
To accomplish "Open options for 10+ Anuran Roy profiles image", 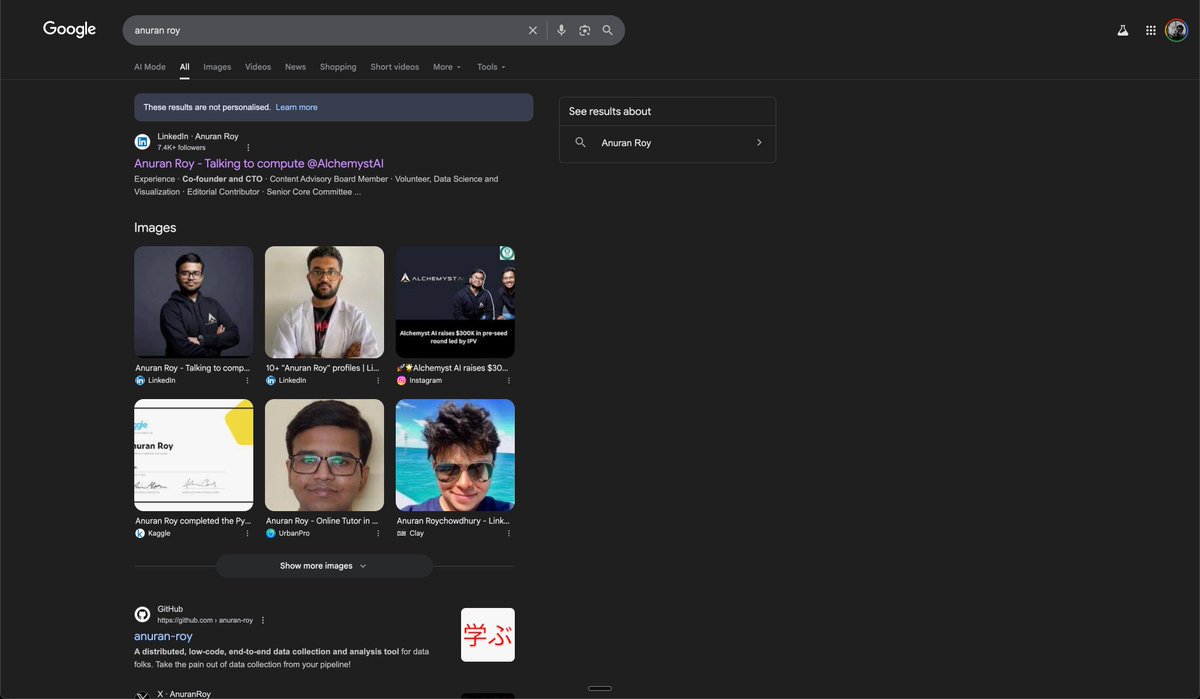I will click(x=378, y=381).
